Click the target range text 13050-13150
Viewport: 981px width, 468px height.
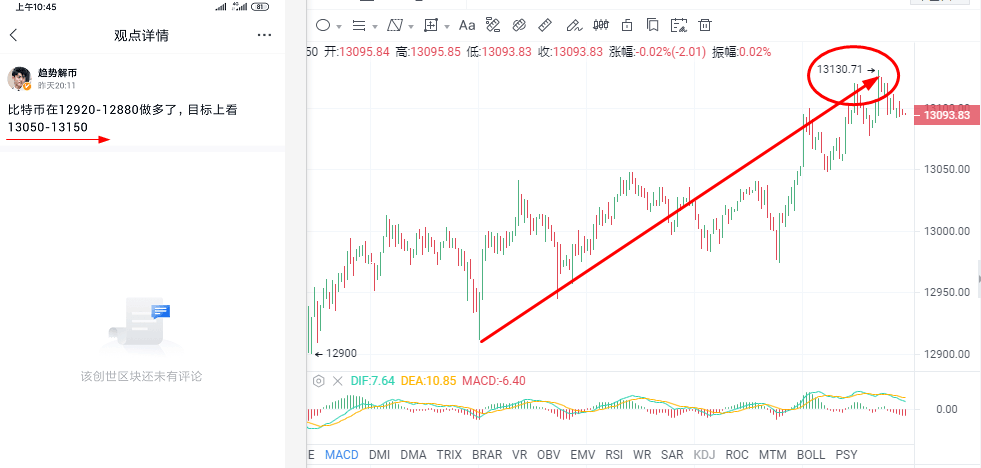coord(48,127)
